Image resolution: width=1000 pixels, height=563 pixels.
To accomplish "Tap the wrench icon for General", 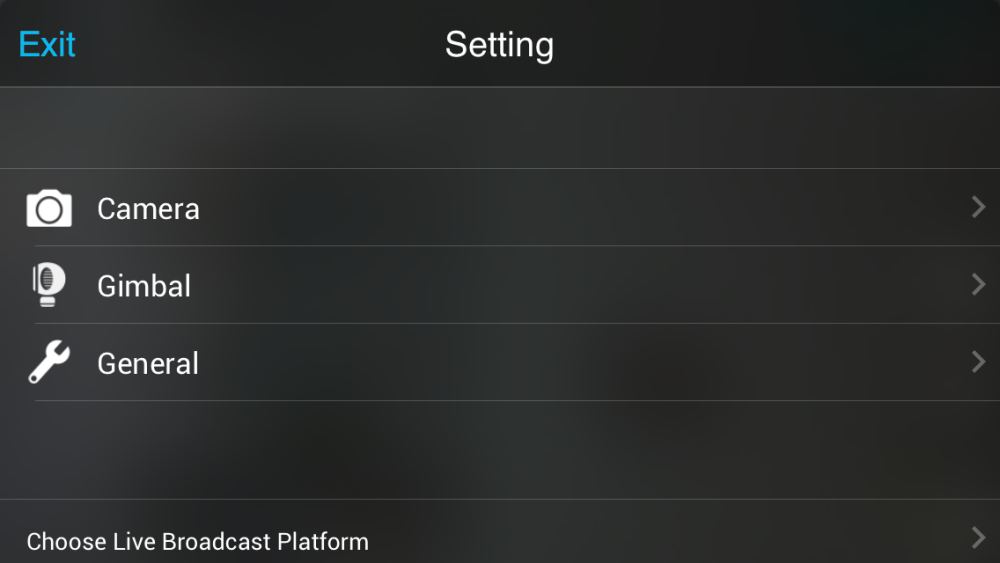I will pos(49,362).
